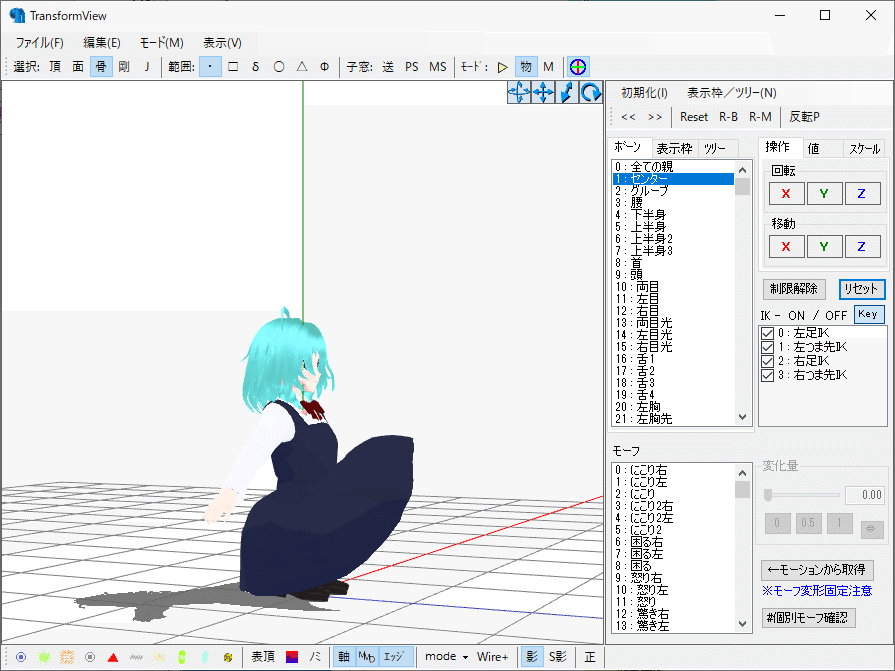Viewport: 895px width, 671px height.
Task: Choose the triangle range selection icon
Action: point(302,67)
